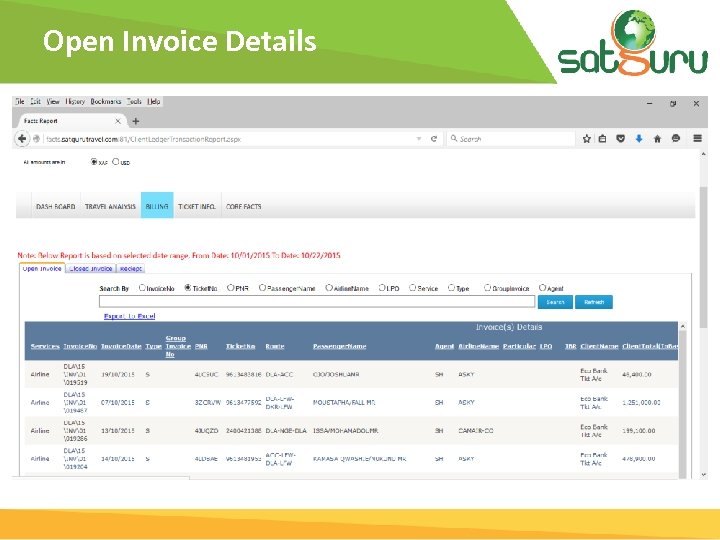The height and width of the screenshot is (540, 720).
Task: Open the Help menu
Action: (154, 101)
